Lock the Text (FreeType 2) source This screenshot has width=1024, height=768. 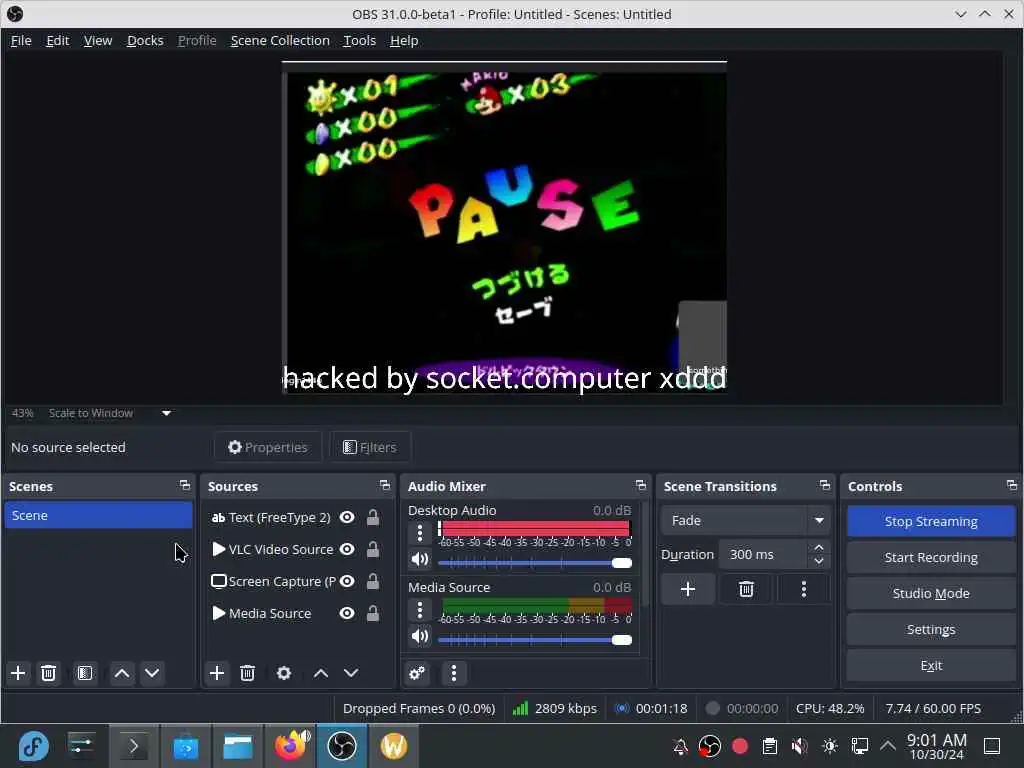point(373,517)
